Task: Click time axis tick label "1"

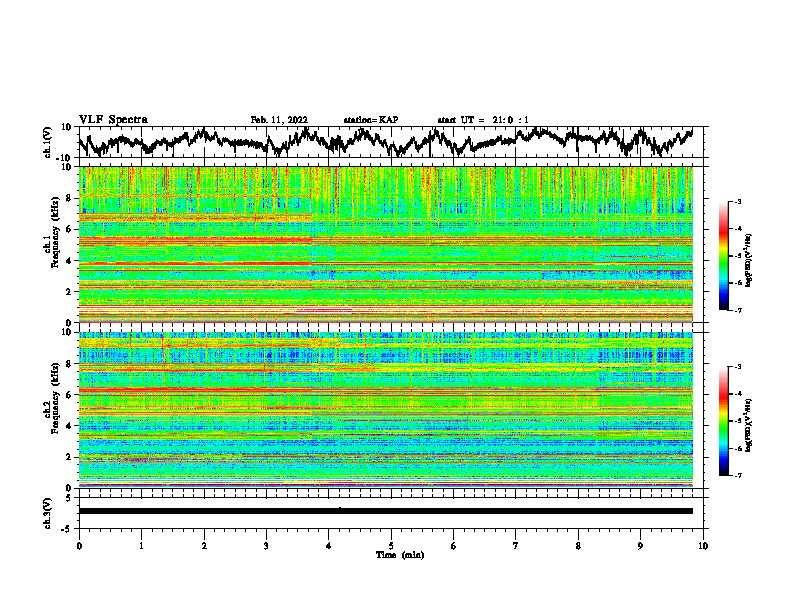Action: click(x=141, y=546)
